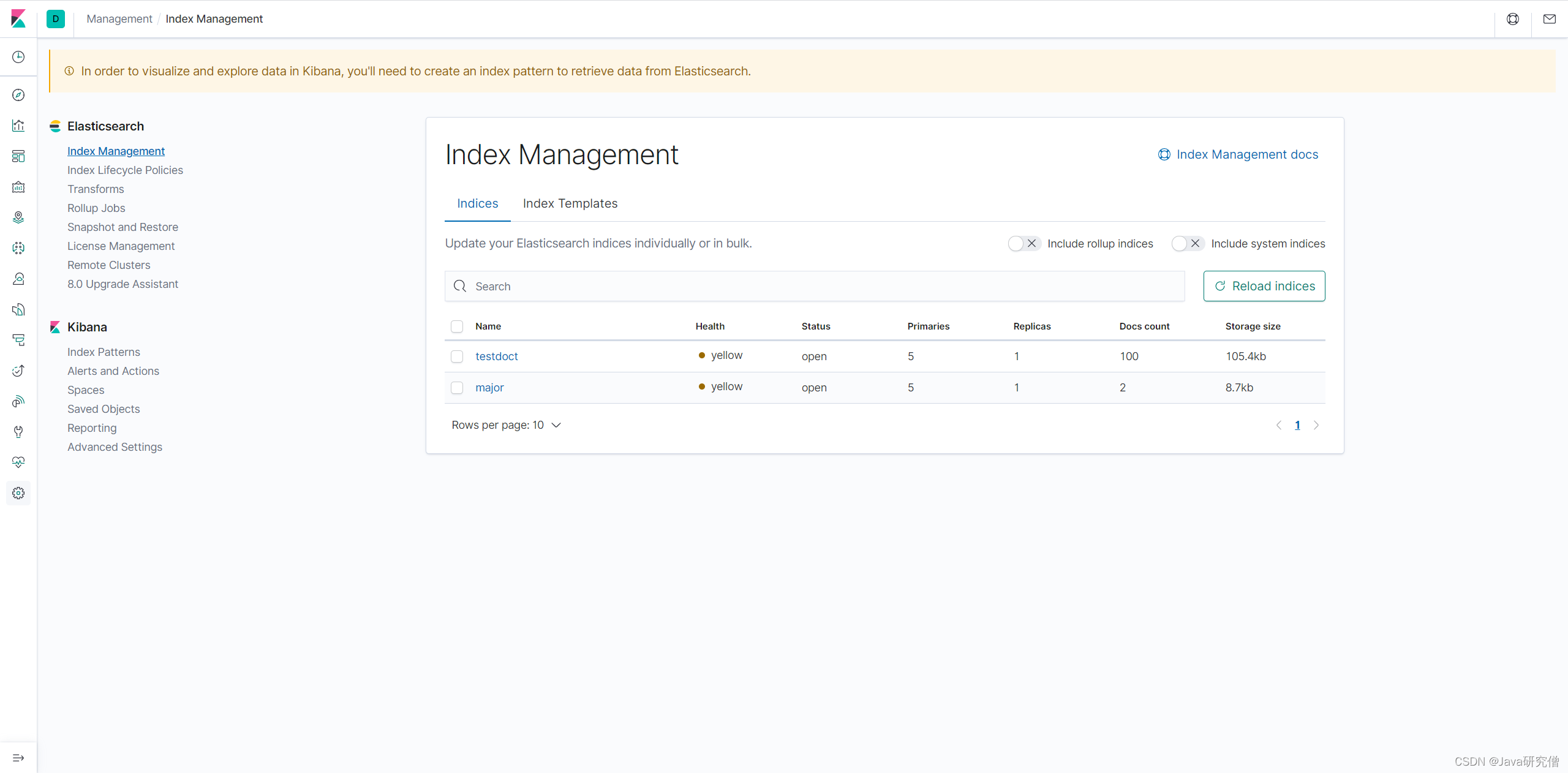1568x773 pixels.
Task: Open Visualize chart icon in sidebar
Action: pyautogui.click(x=18, y=126)
